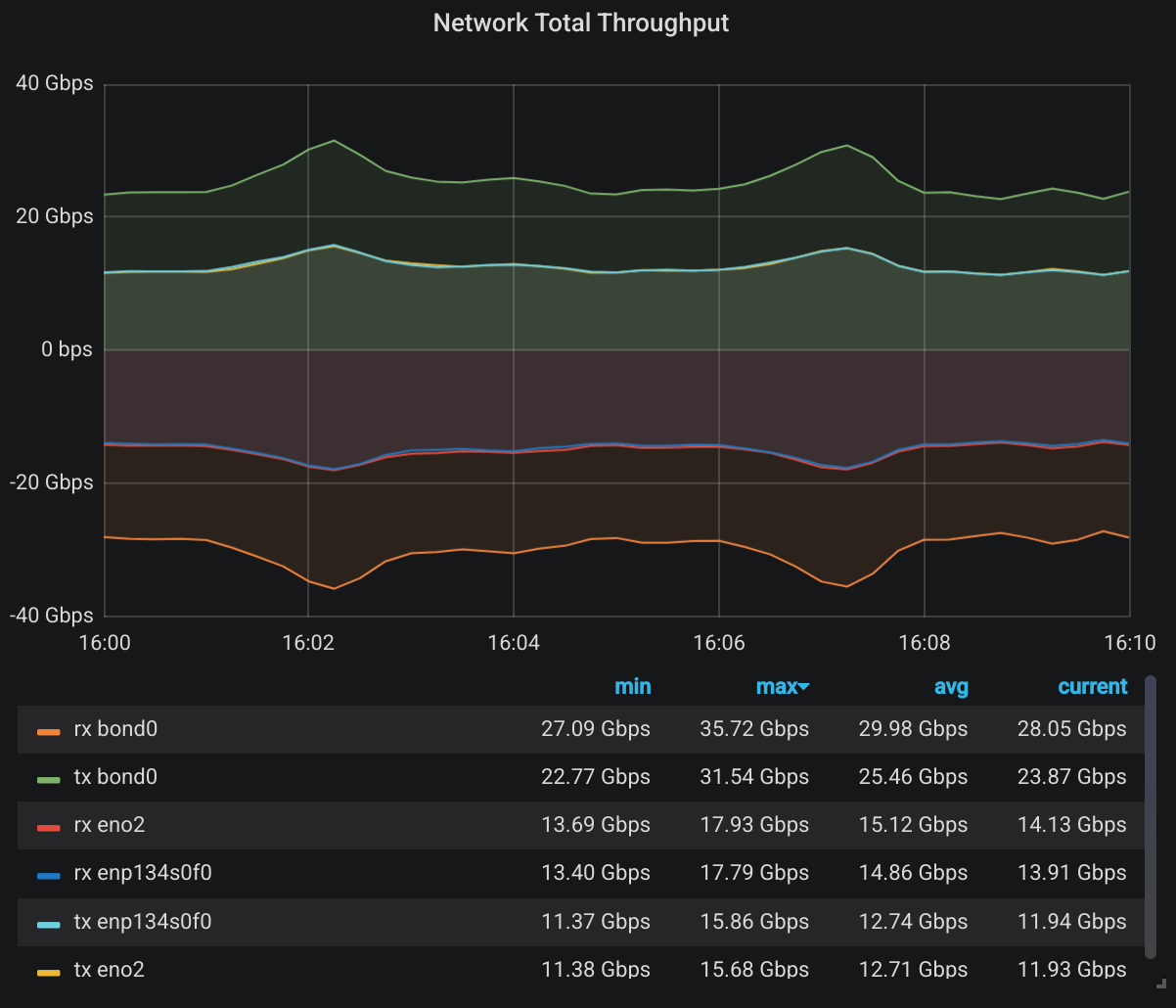Click the tx eno2 min value 11.38 Gbps
Screen dimensions: 1176x1008
[596, 970]
